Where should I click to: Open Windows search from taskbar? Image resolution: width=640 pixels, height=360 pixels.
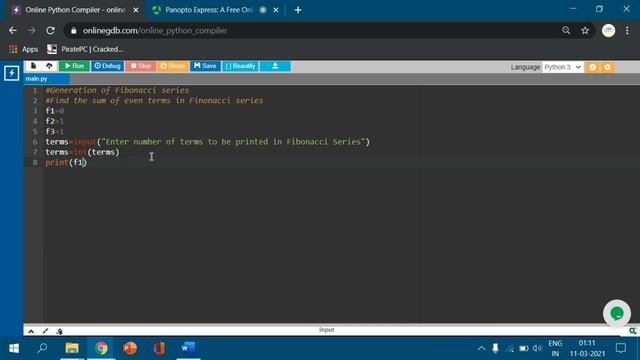tap(42, 348)
